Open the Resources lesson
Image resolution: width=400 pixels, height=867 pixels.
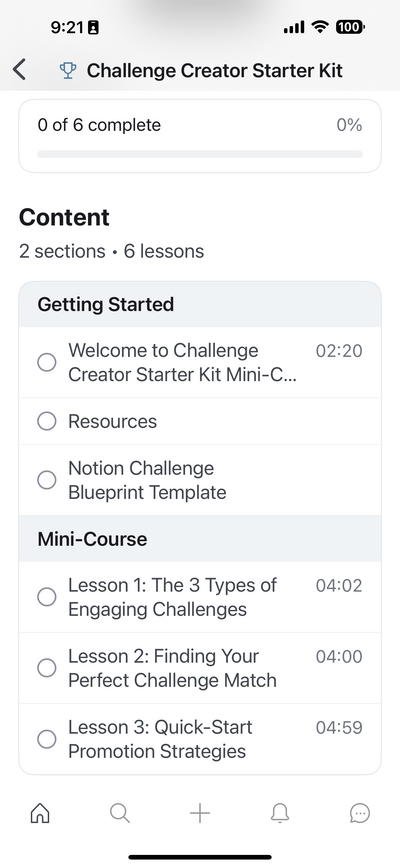[x=200, y=421]
